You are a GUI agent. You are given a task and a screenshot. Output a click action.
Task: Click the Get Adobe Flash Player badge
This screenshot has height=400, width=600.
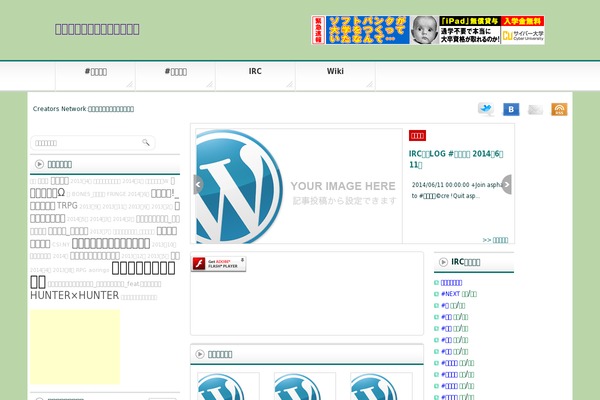point(218,264)
